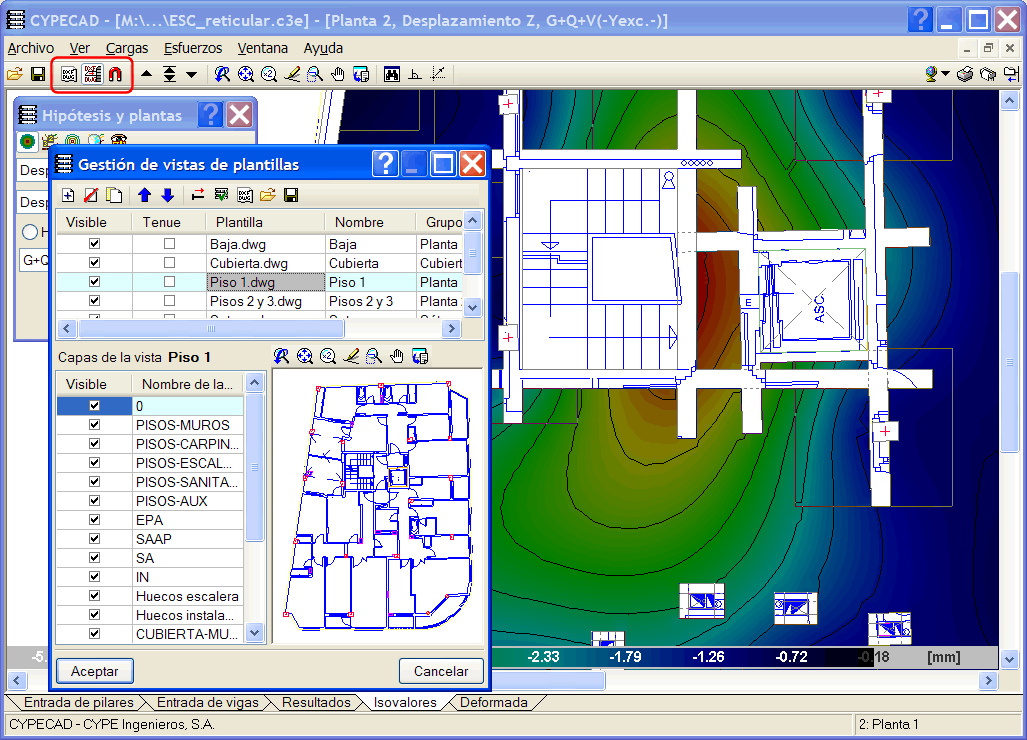Viewport: 1027px width, 740px height.
Task: Click zoom extents icon above template preview
Action: point(305,356)
